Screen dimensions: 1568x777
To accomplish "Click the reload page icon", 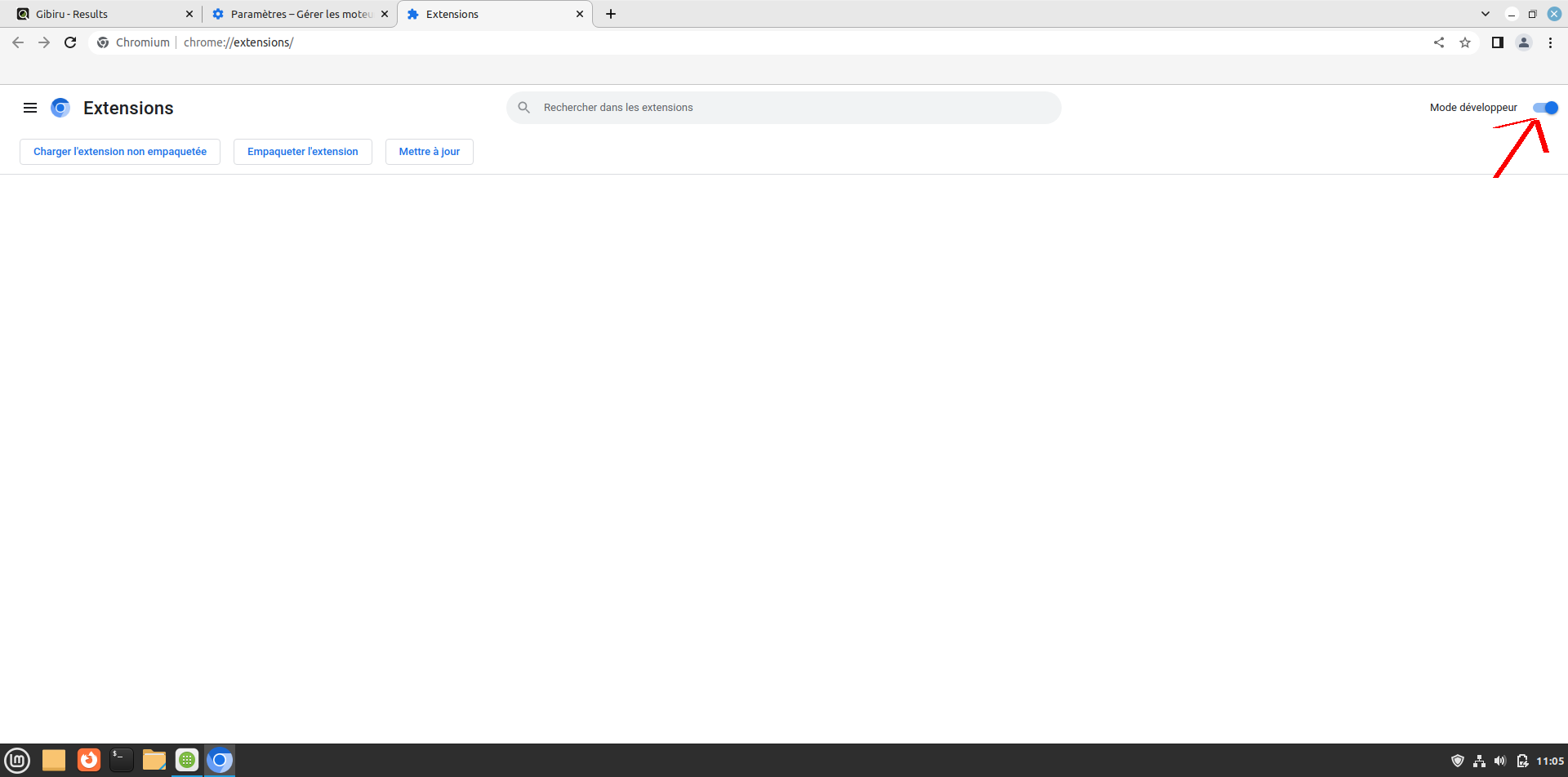I will (70, 42).
